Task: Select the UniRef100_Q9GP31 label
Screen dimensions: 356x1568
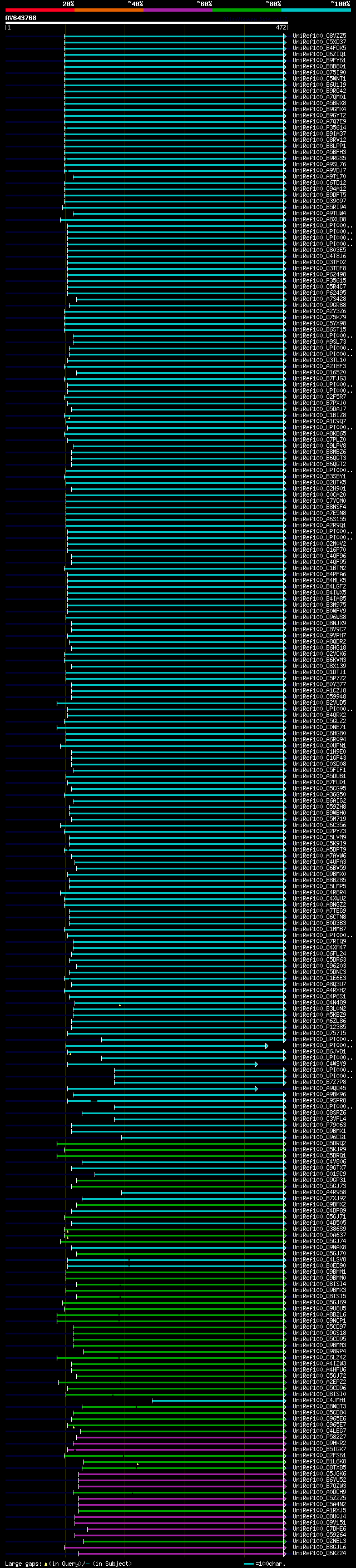Action: coord(319,1180)
